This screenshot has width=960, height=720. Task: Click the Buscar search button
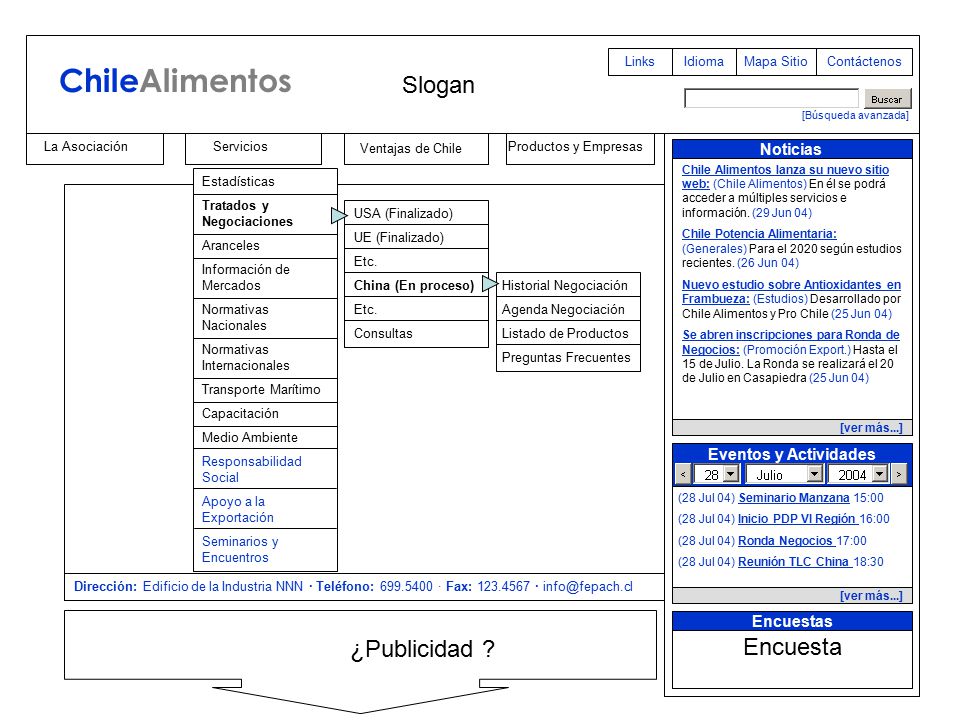[887, 99]
